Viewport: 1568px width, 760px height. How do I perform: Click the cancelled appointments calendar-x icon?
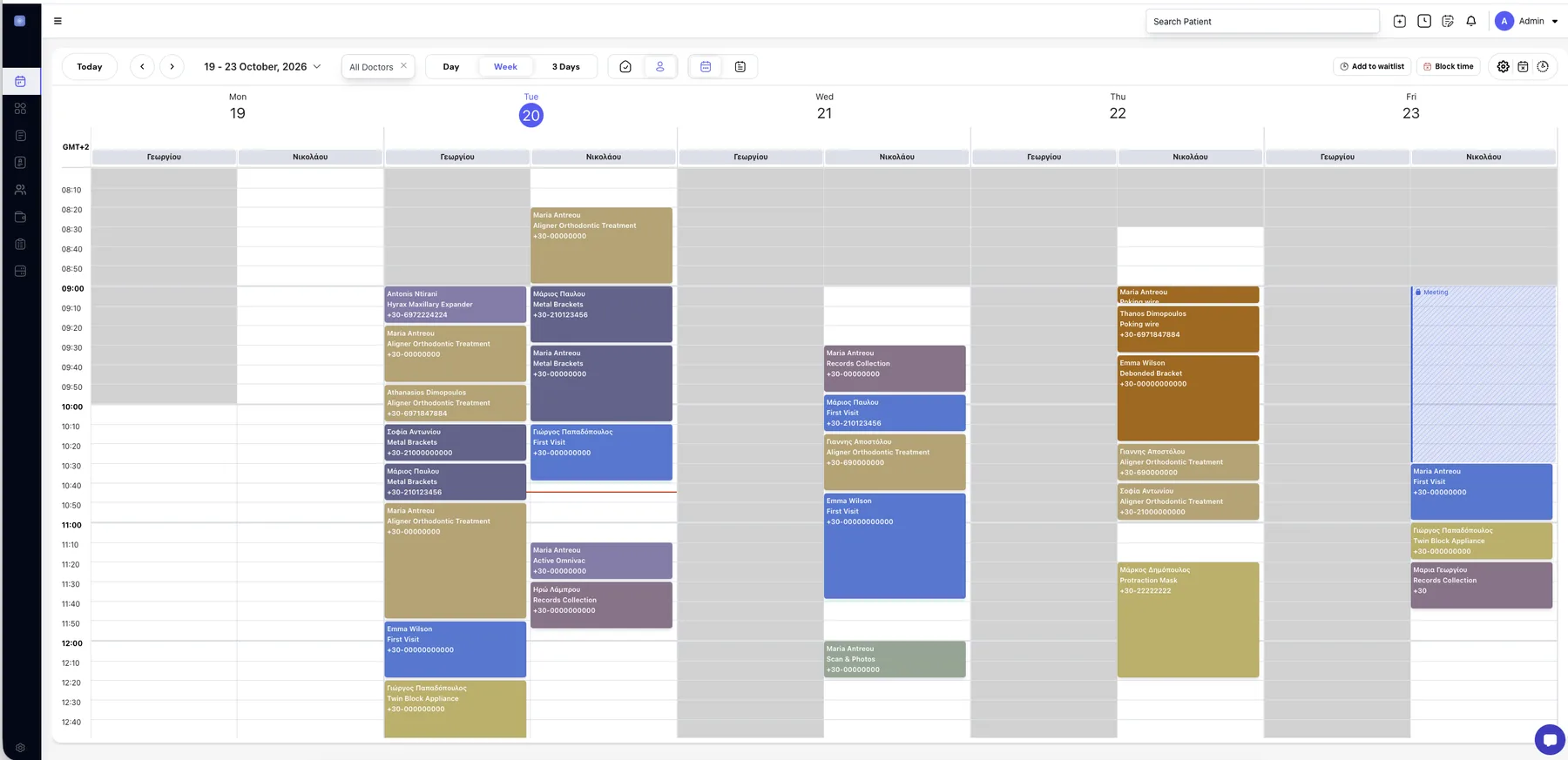(x=1523, y=66)
